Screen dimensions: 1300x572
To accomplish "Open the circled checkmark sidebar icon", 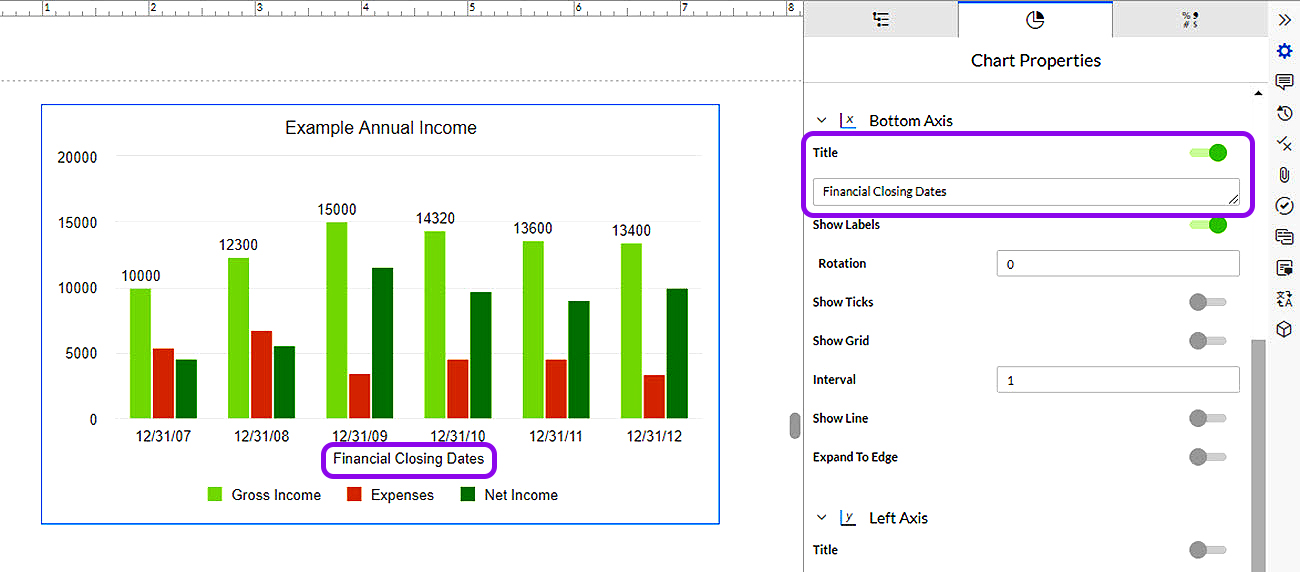I will [1285, 206].
